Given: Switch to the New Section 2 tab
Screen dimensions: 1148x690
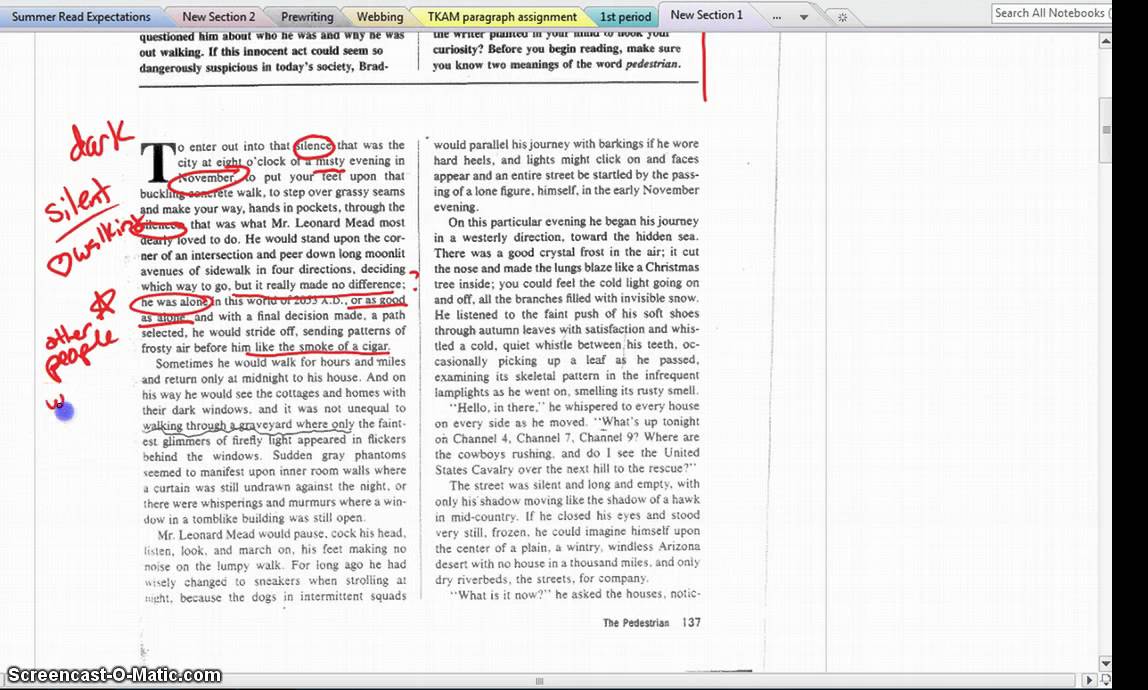Looking at the screenshot, I should pos(218,16).
